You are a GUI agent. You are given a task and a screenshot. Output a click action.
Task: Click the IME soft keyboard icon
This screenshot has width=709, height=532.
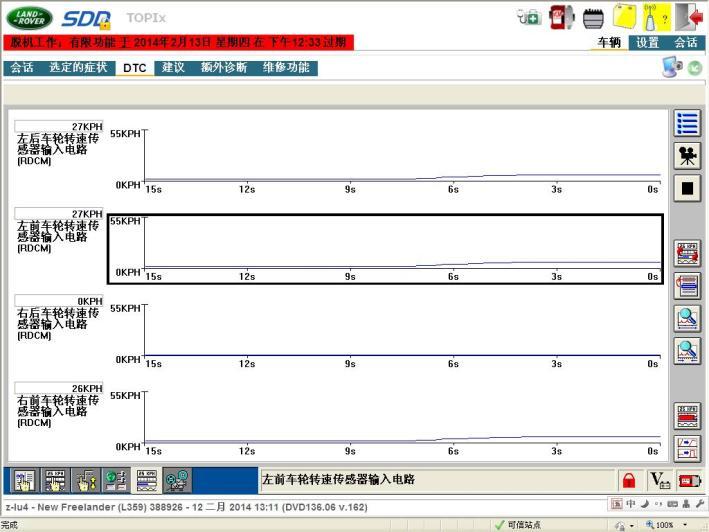[672, 504]
